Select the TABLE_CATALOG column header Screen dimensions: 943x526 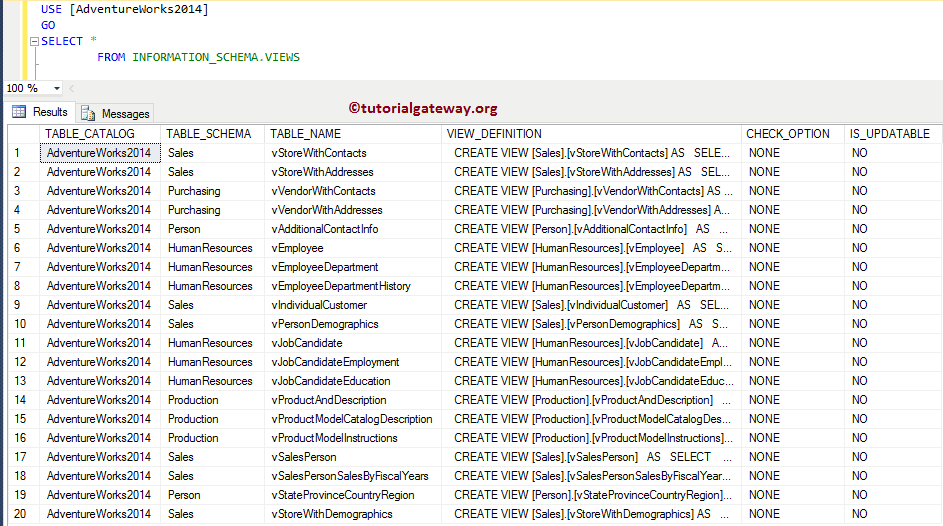pos(100,133)
